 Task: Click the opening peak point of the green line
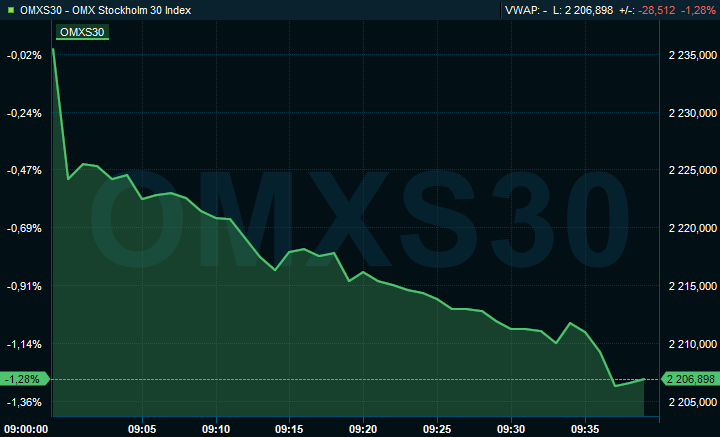click(54, 49)
